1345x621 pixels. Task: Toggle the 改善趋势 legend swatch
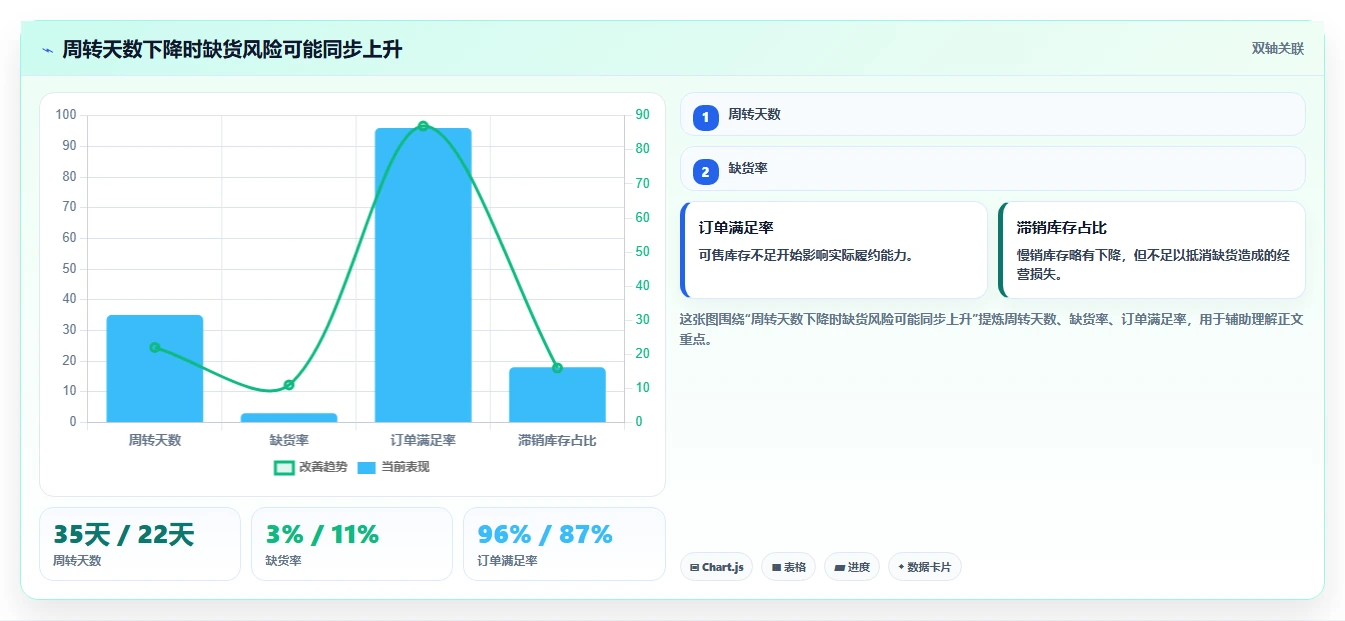(x=284, y=467)
